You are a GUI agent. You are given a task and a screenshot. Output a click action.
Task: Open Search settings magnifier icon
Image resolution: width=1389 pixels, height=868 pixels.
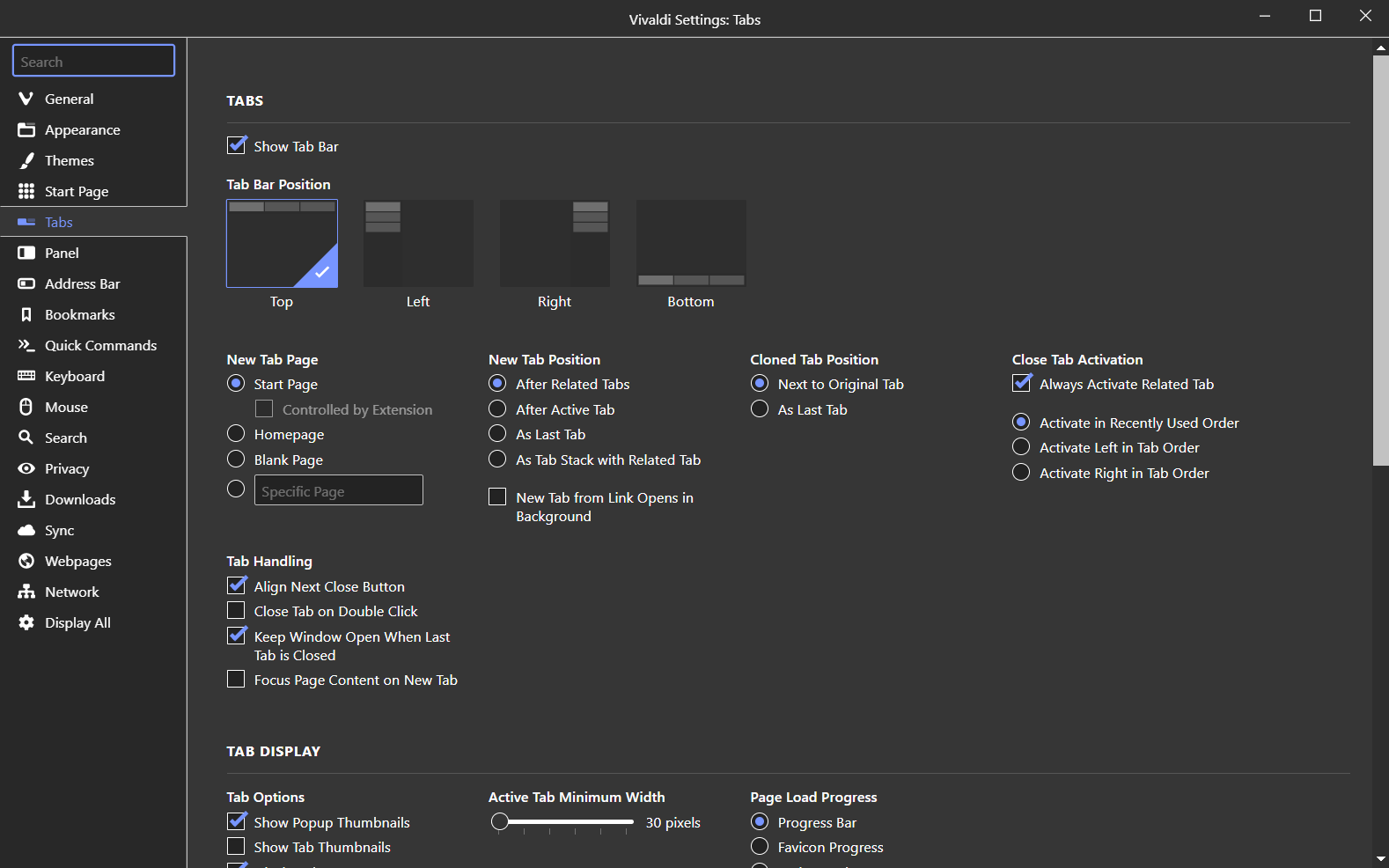coord(26,438)
